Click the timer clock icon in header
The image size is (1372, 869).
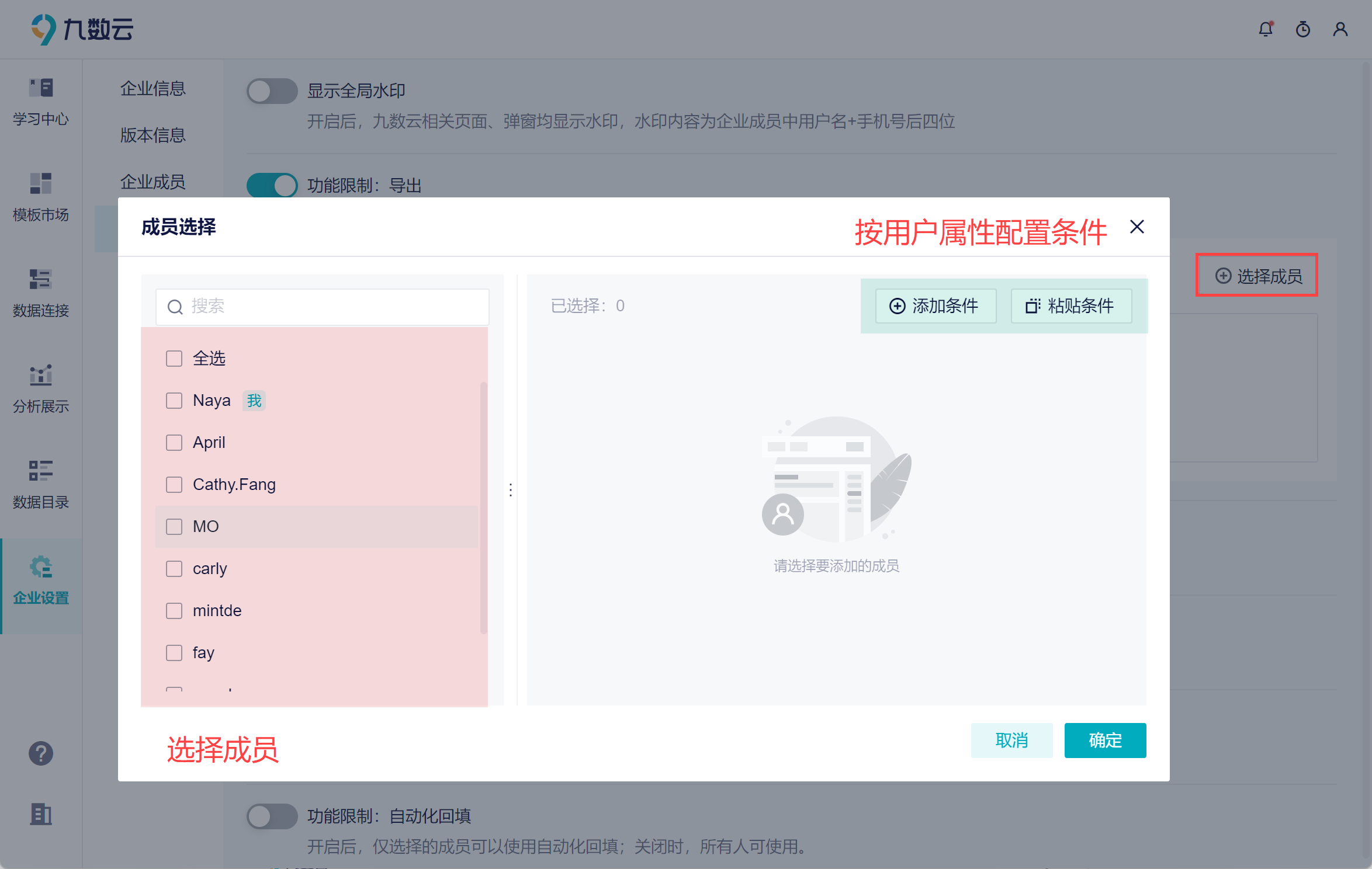[x=1303, y=29]
